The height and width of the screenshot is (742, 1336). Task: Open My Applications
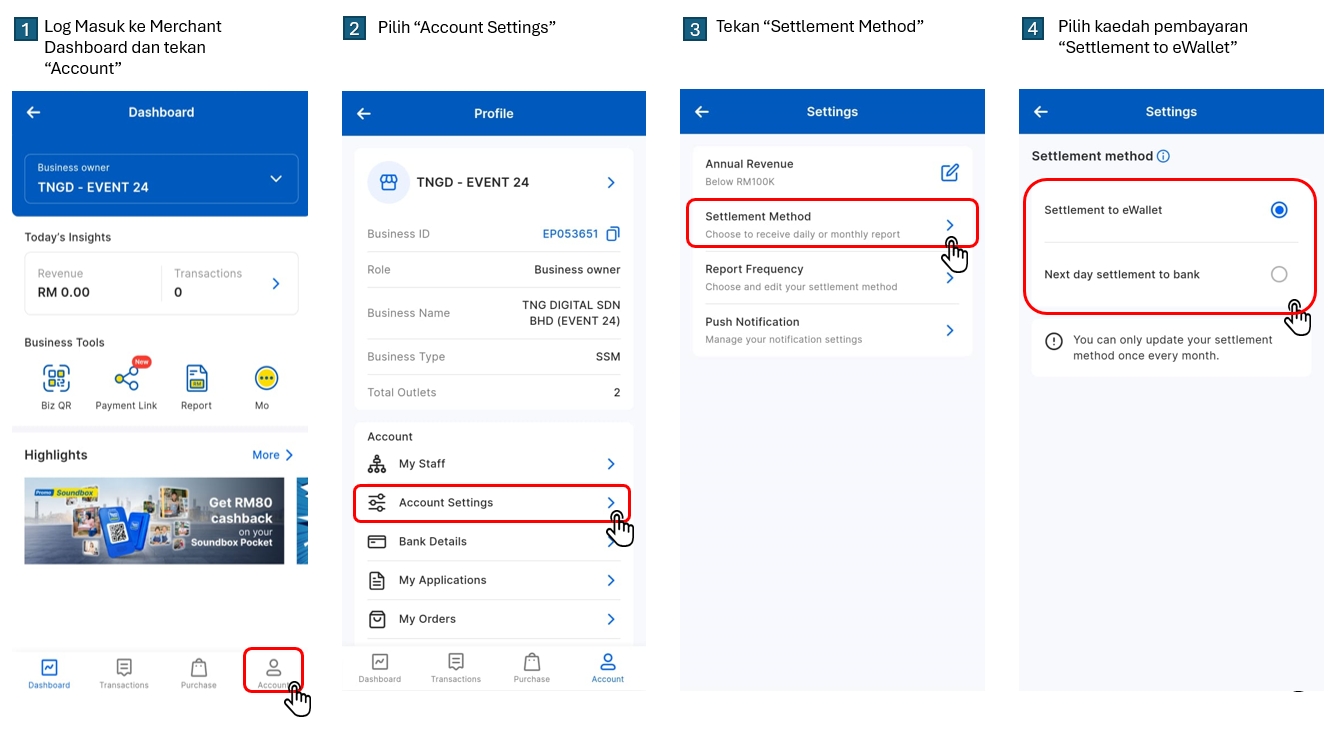(x=494, y=580)
